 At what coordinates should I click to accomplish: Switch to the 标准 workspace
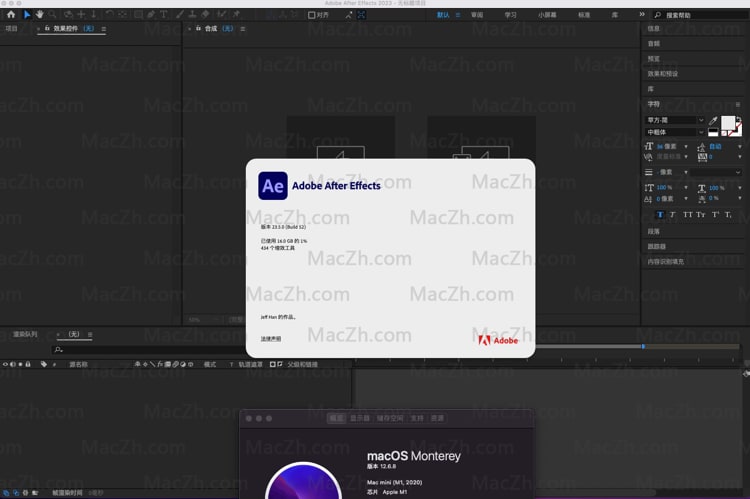click(x=584, y=15)
